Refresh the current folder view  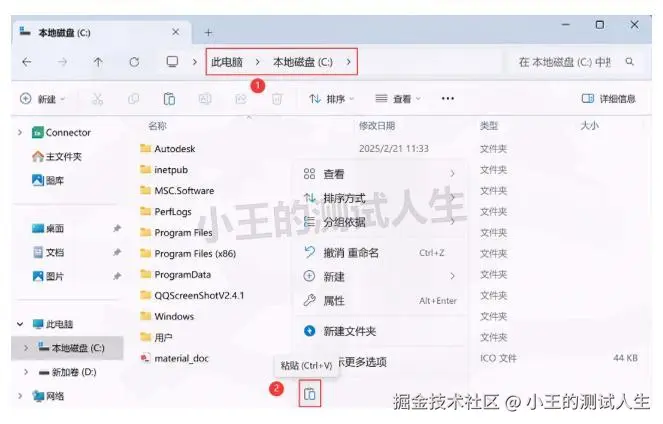tap(134, 62)
